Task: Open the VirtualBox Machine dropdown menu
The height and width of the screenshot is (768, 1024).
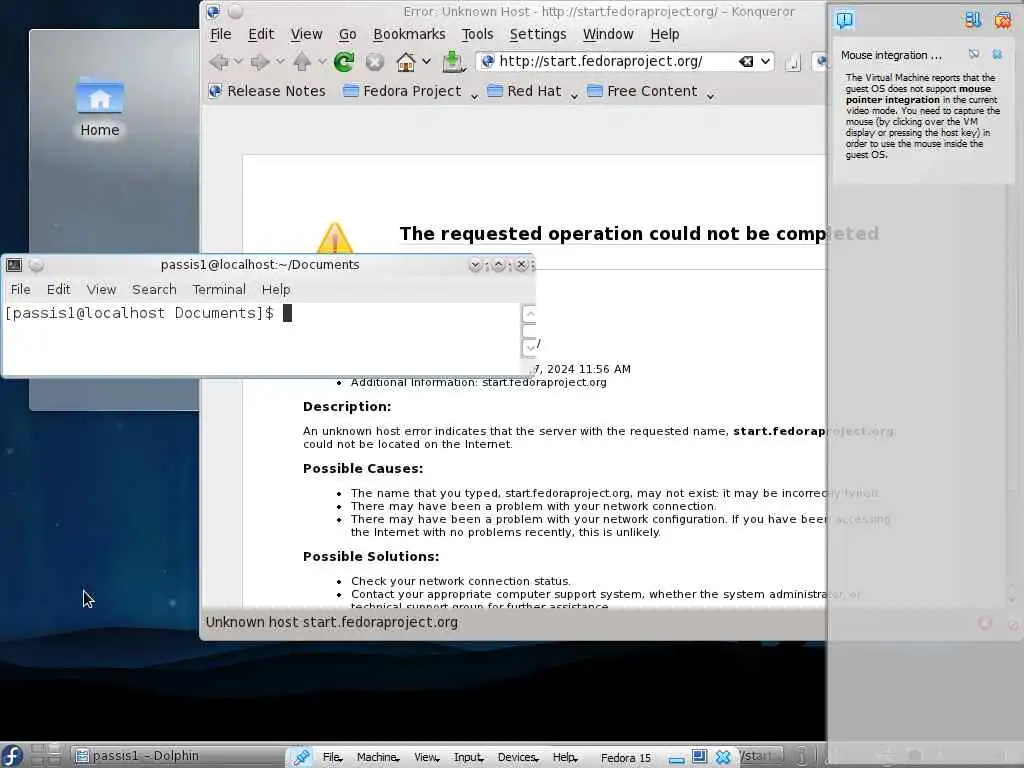Action: [377, 758]
